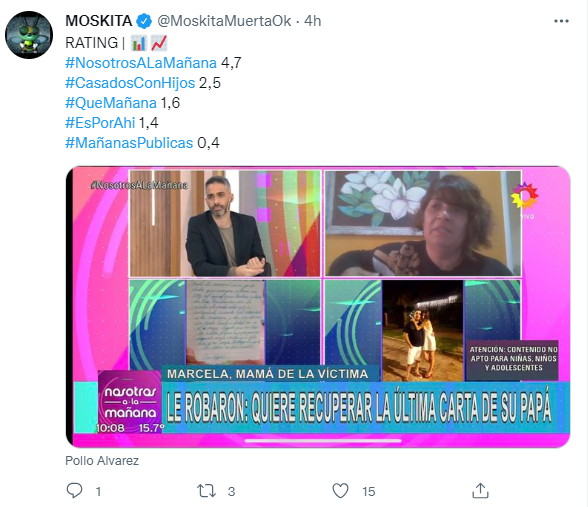Retweet using the arrows icon

tap(206, 490)
